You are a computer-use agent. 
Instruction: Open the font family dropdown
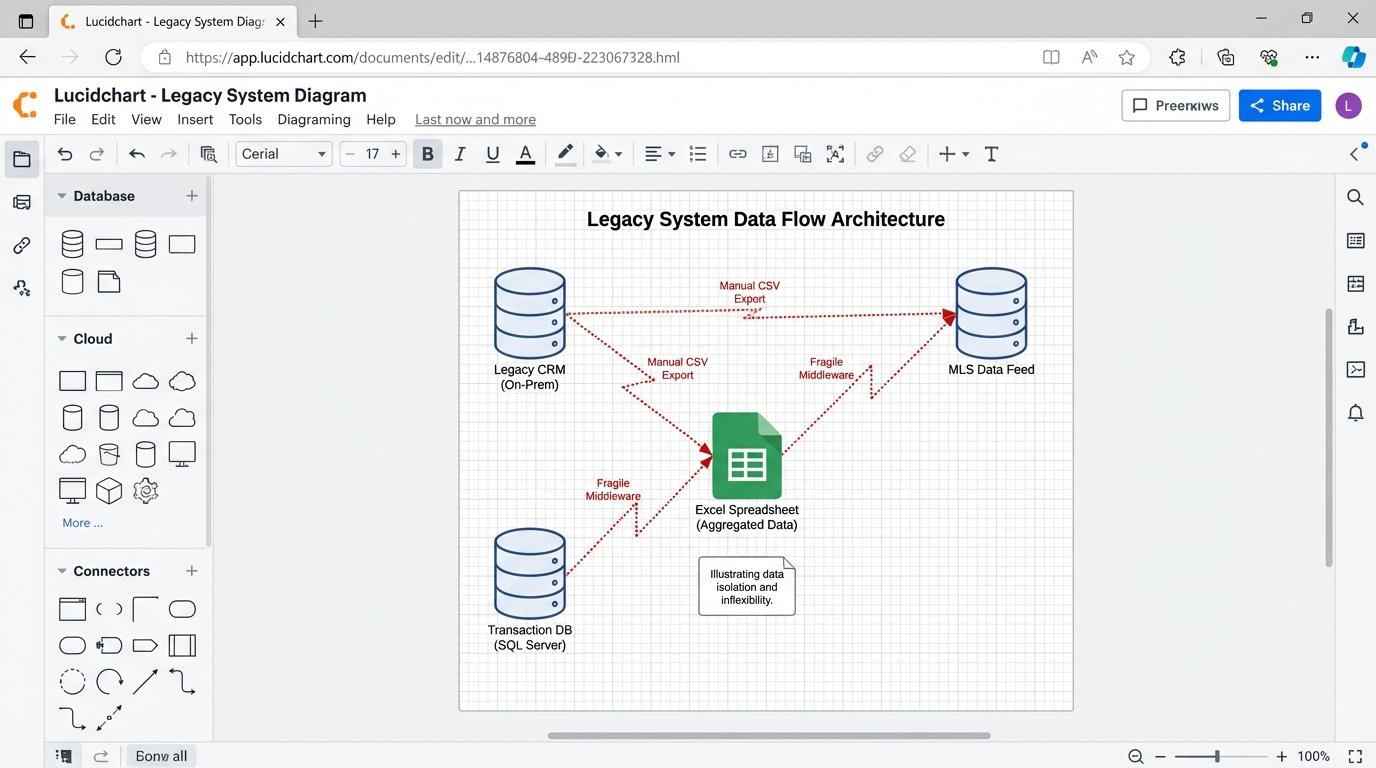point(283,153)
